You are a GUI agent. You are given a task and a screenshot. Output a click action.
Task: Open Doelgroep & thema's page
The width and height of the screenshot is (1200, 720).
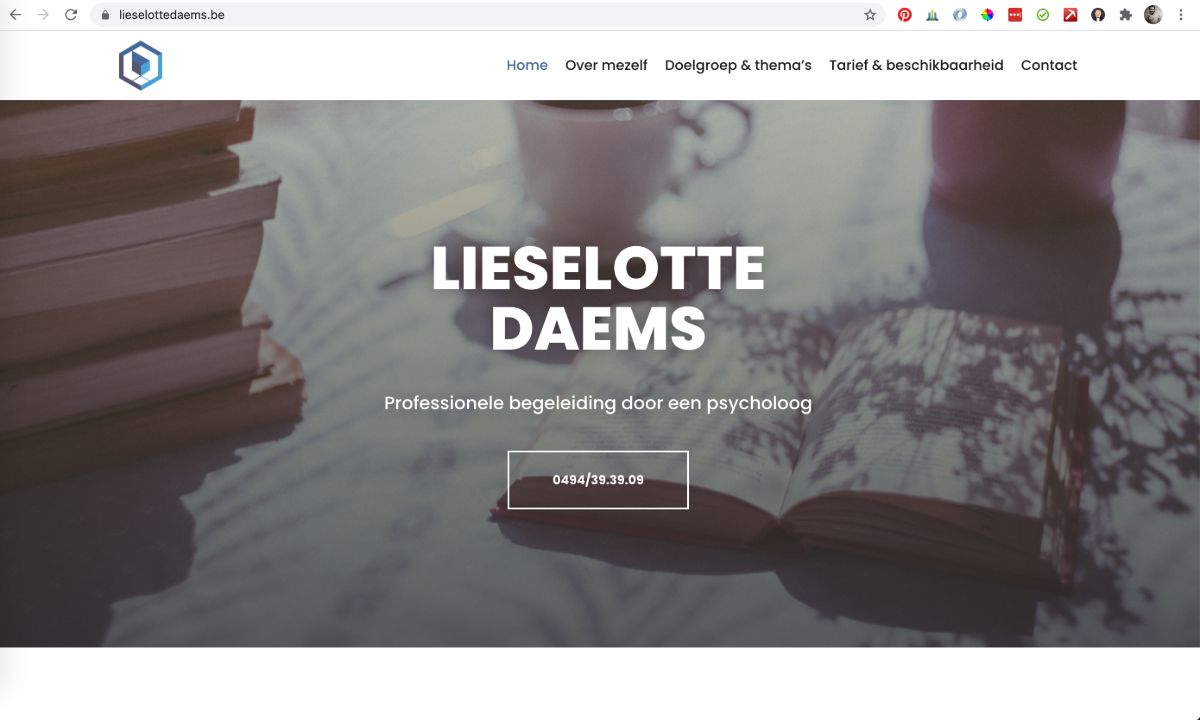pyautogui.click(x=738, y=65)
